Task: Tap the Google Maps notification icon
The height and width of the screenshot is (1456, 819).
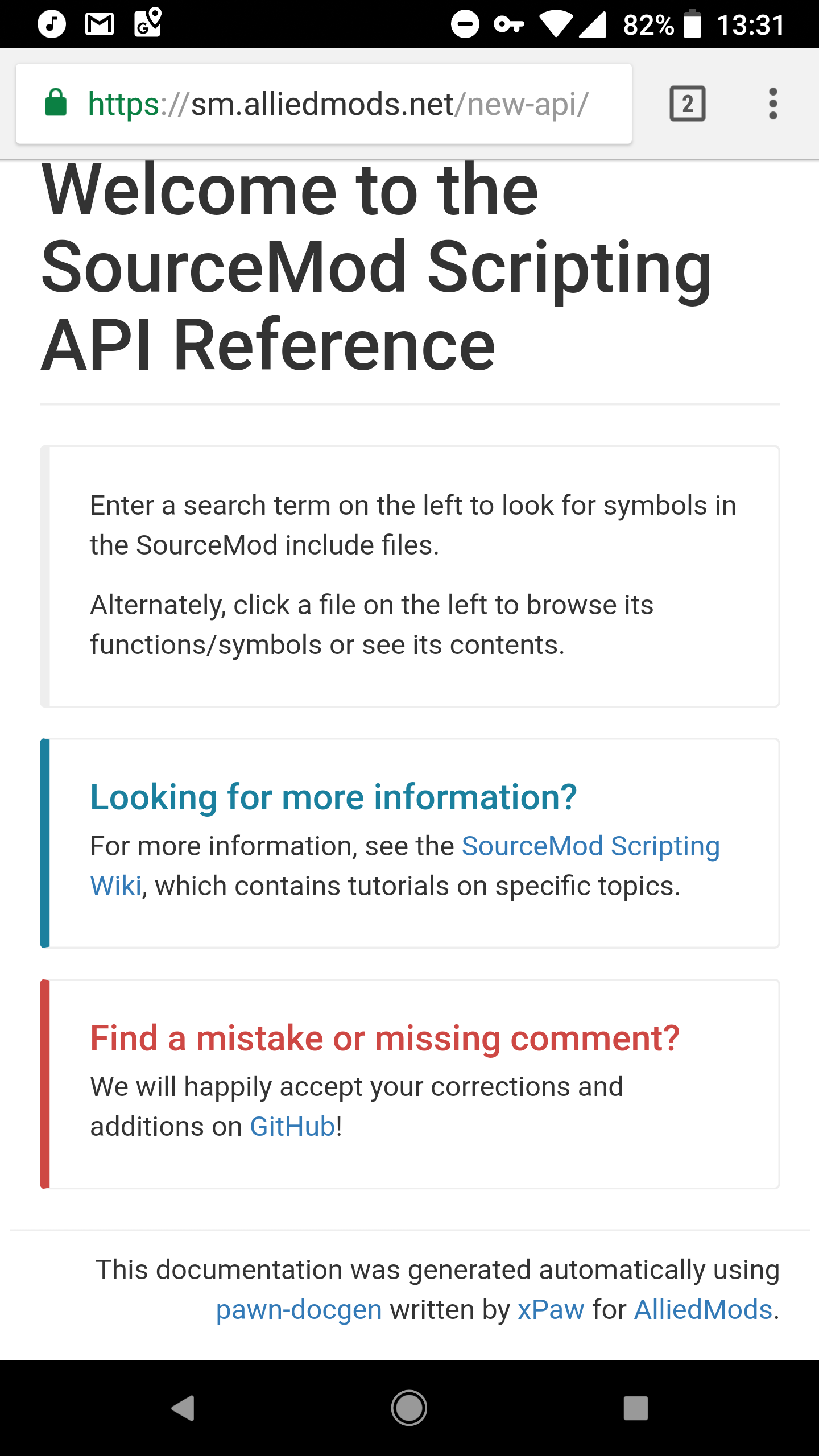Action: tap(147, 23)
